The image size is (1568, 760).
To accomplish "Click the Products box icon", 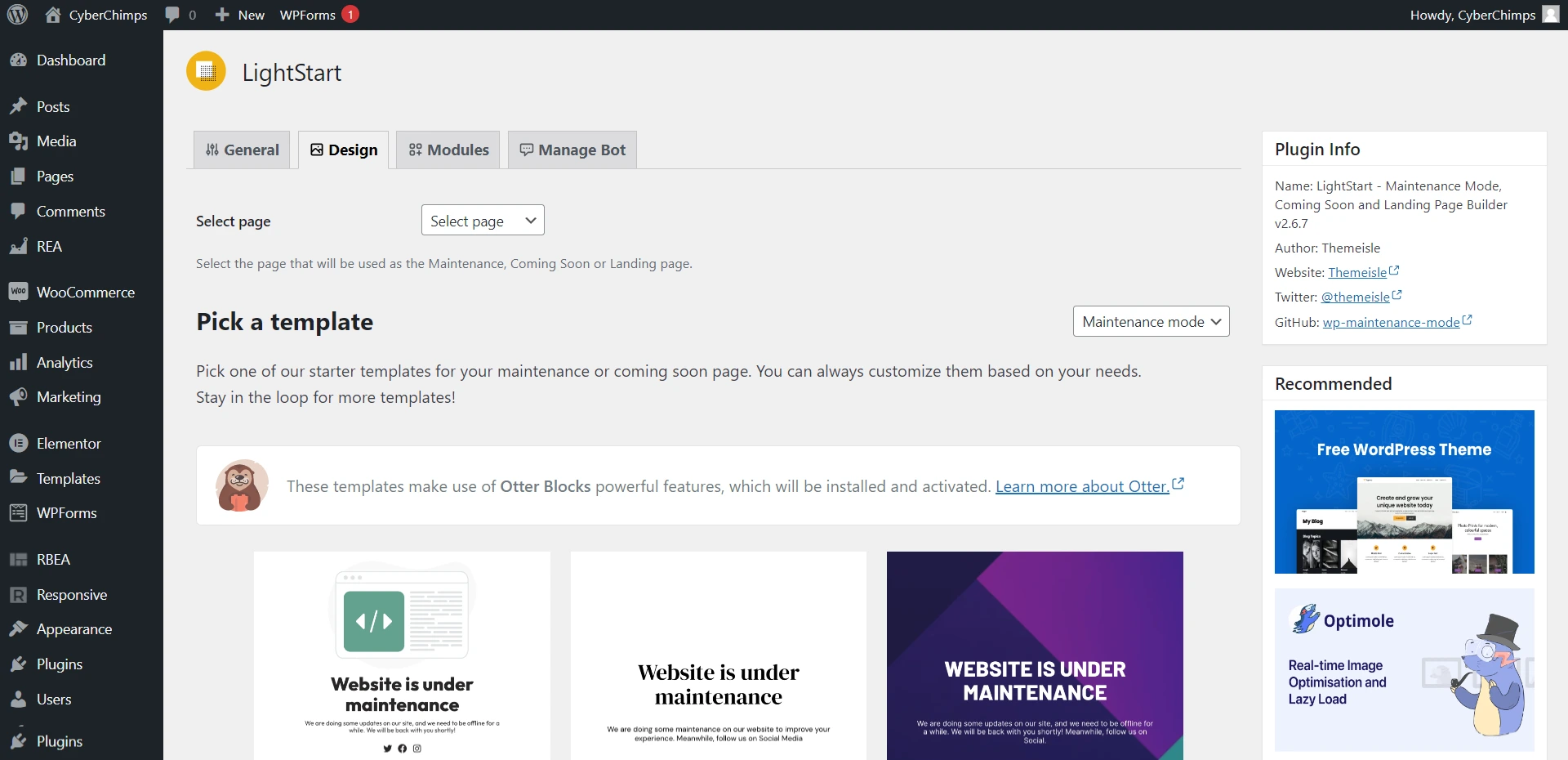I will pyautogui.click(x=18, y=328).
